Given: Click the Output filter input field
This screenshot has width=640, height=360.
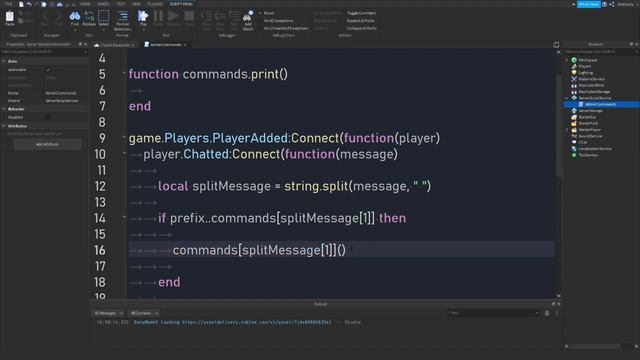Looking at the screenshot, I should 493,313.
